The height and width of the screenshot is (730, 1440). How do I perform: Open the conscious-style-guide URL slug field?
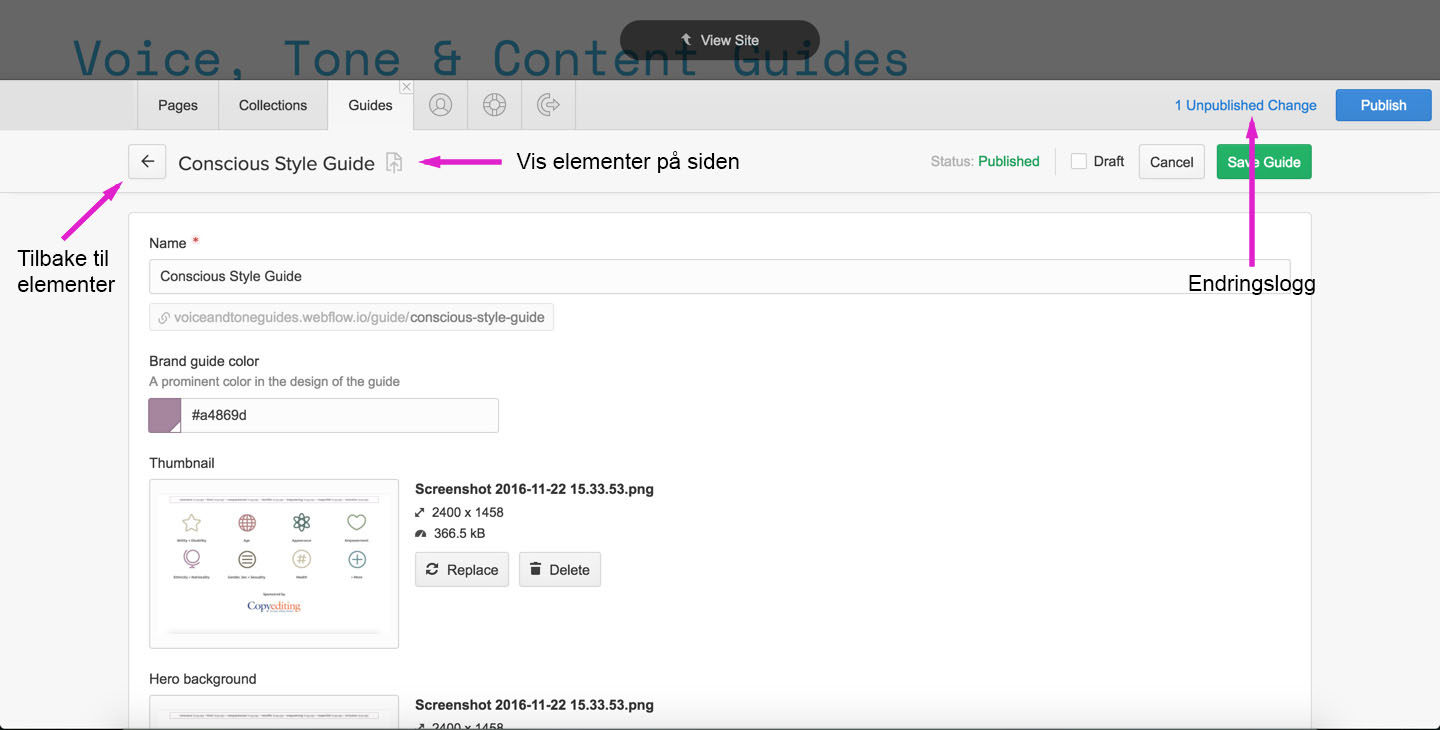(x=351, y=317)
